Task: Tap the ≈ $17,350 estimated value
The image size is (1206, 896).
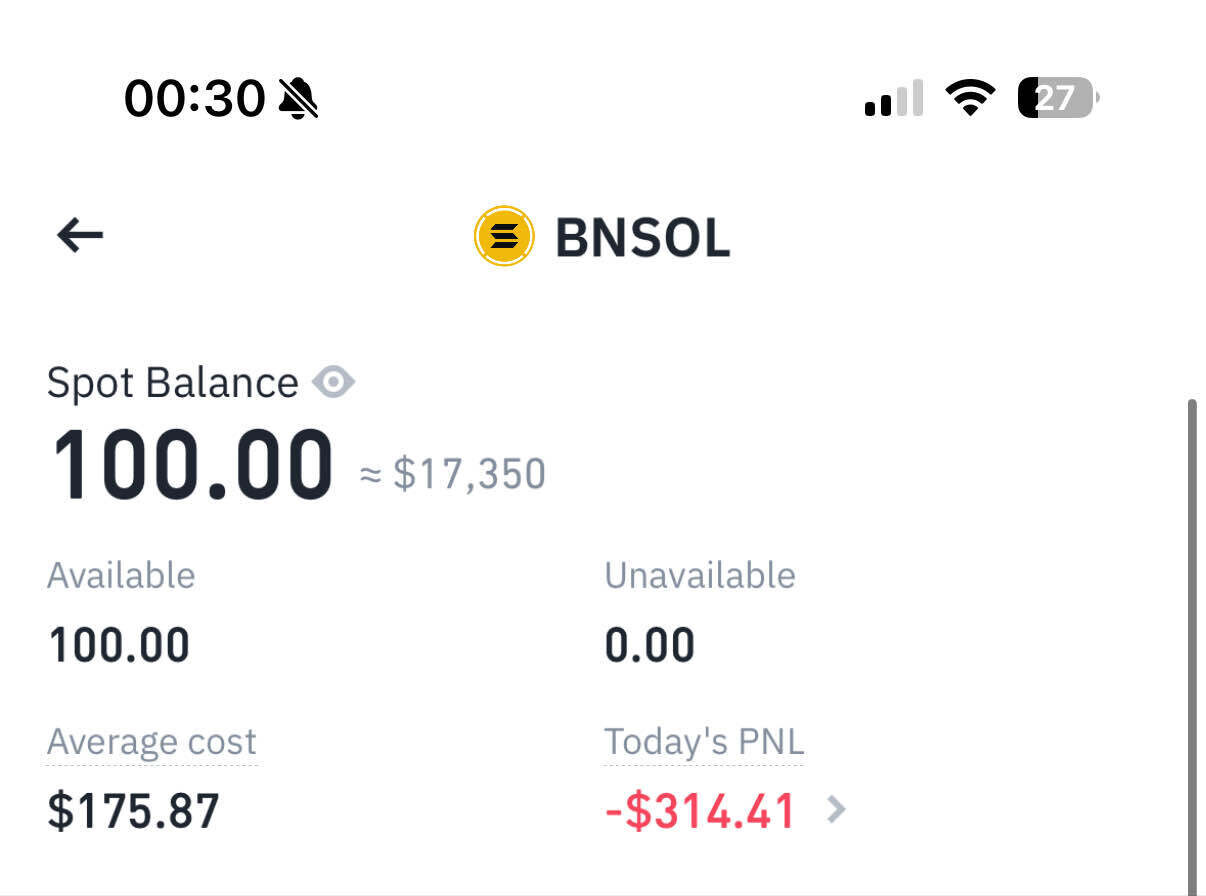Action: tap(452, 474)
